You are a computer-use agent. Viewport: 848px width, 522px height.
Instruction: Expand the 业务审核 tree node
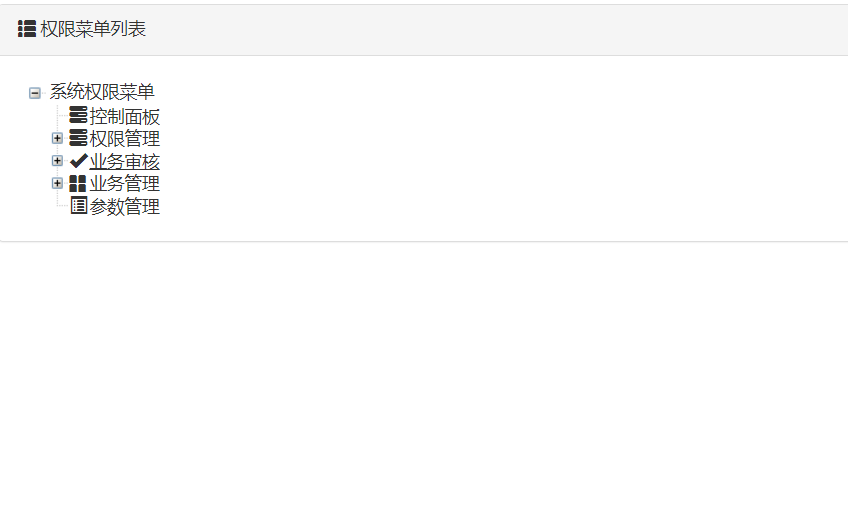pyautogui.click(x=57, y=161)
